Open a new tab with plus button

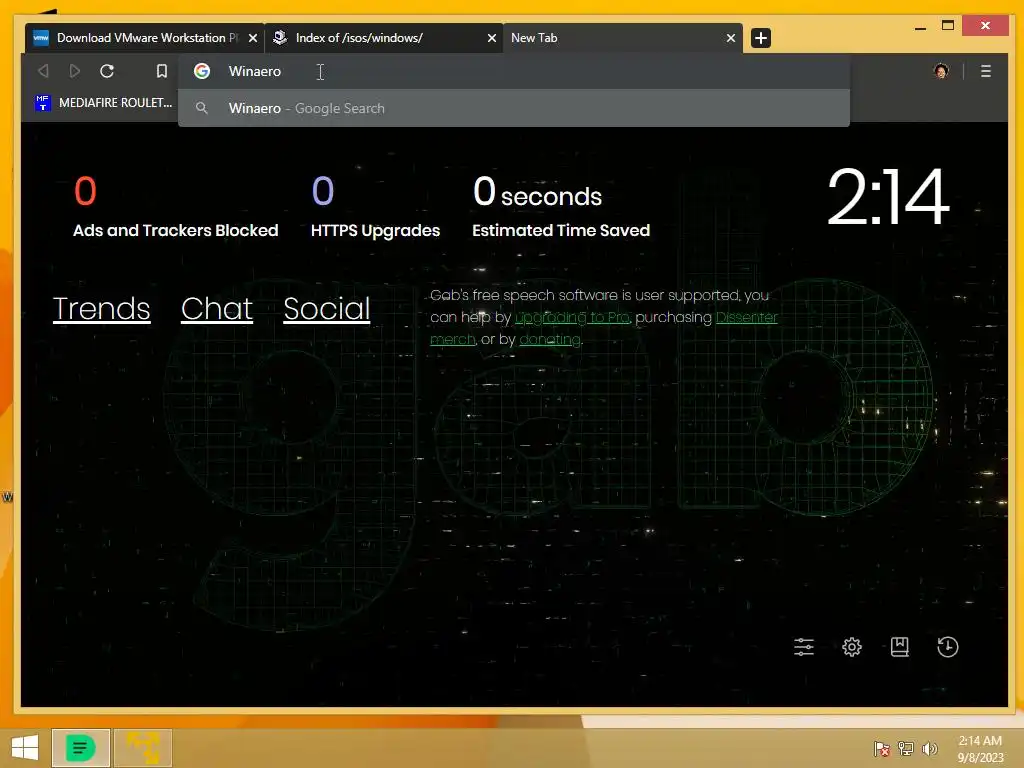pos(761,38)
